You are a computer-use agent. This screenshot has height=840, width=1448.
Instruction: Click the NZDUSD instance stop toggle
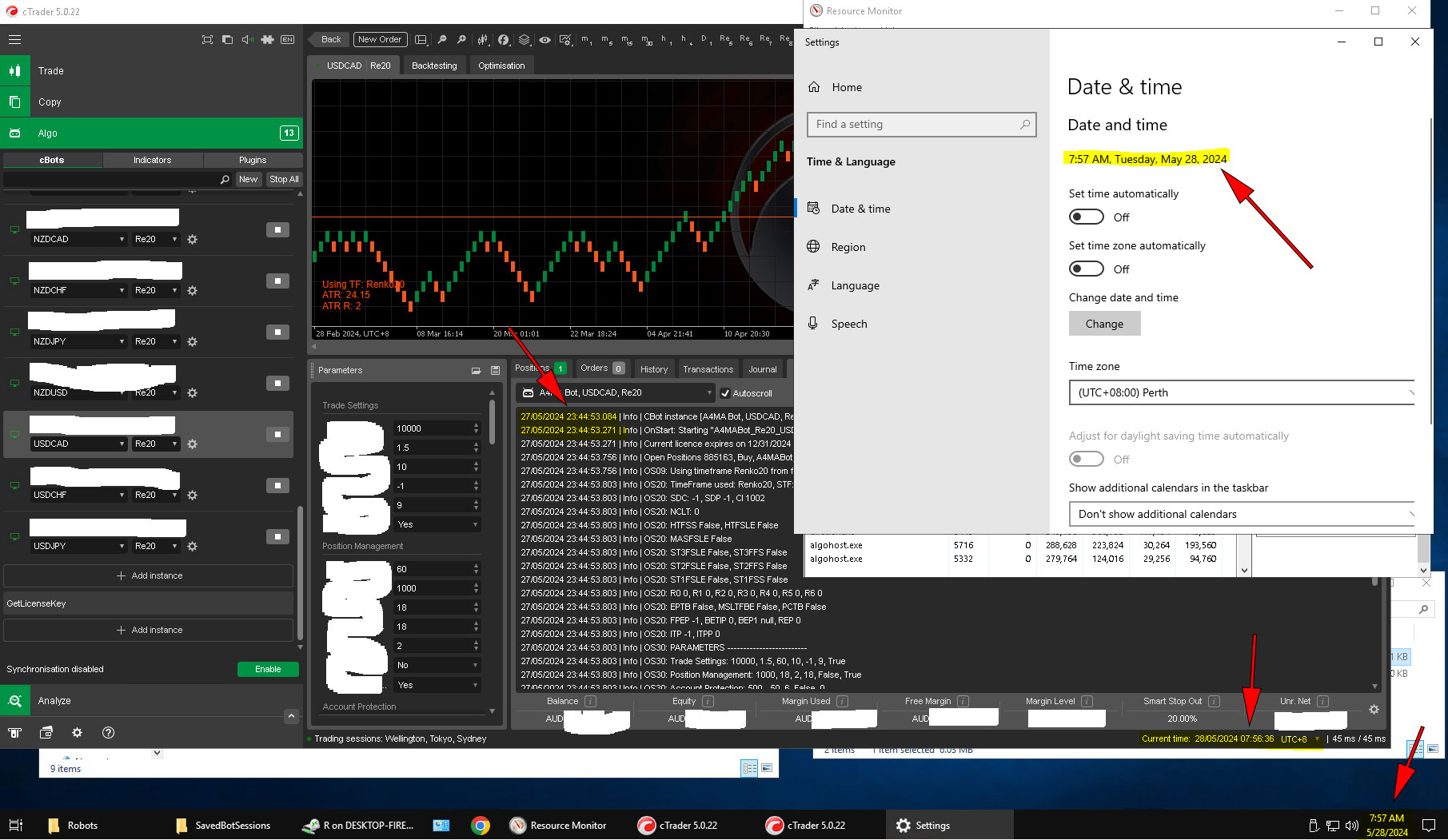click(277, 383)
